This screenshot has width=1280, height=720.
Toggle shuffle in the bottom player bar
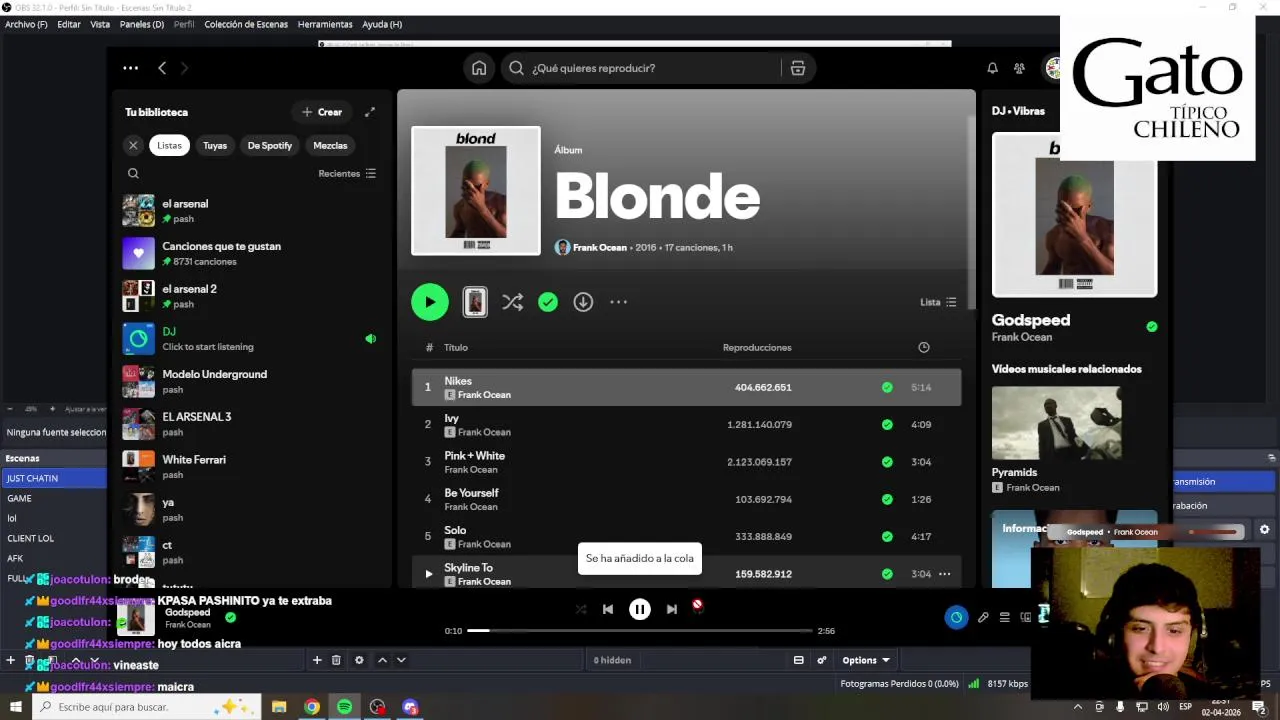[581, 609]
